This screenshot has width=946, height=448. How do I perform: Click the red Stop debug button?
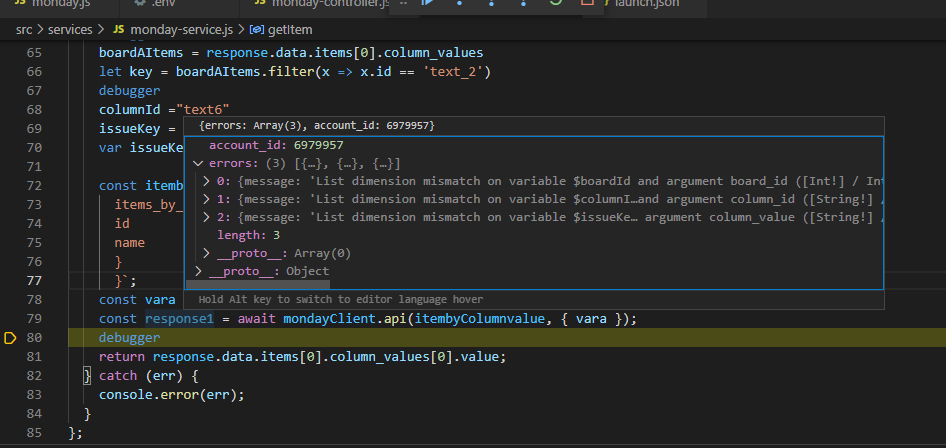tap(586, 3)
